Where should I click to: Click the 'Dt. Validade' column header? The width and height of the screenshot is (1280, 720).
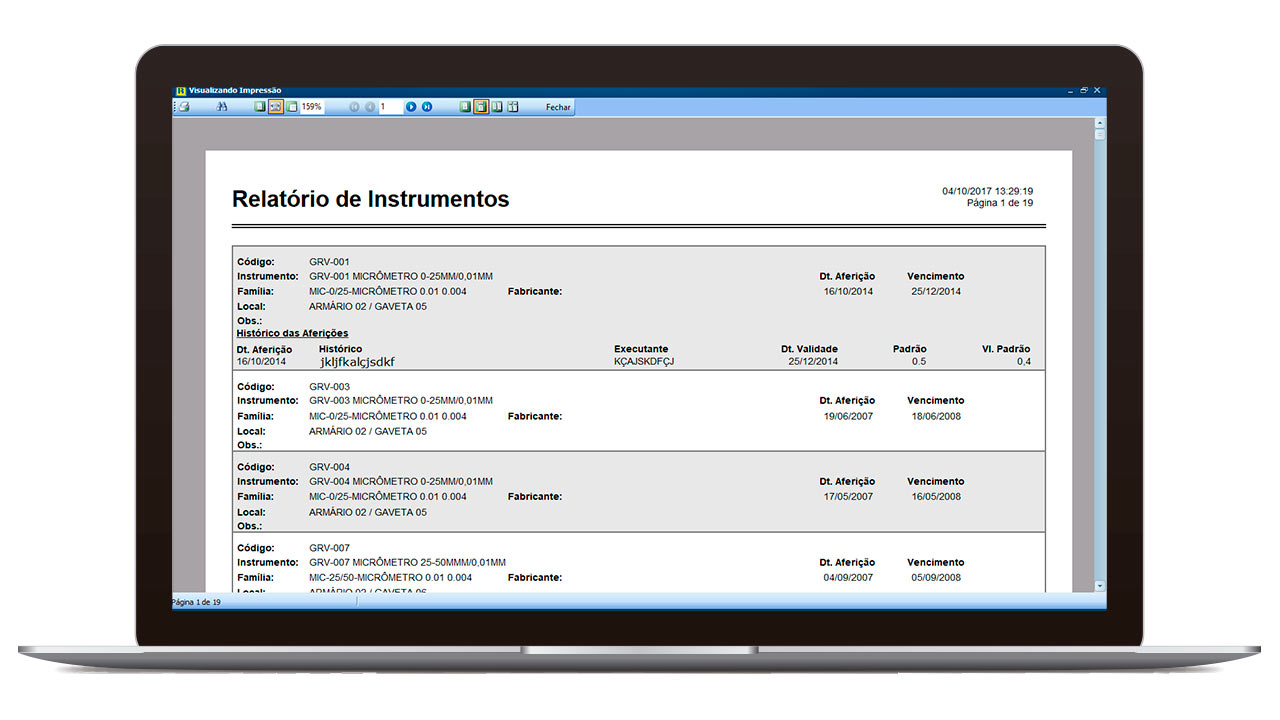coord(809,349)
